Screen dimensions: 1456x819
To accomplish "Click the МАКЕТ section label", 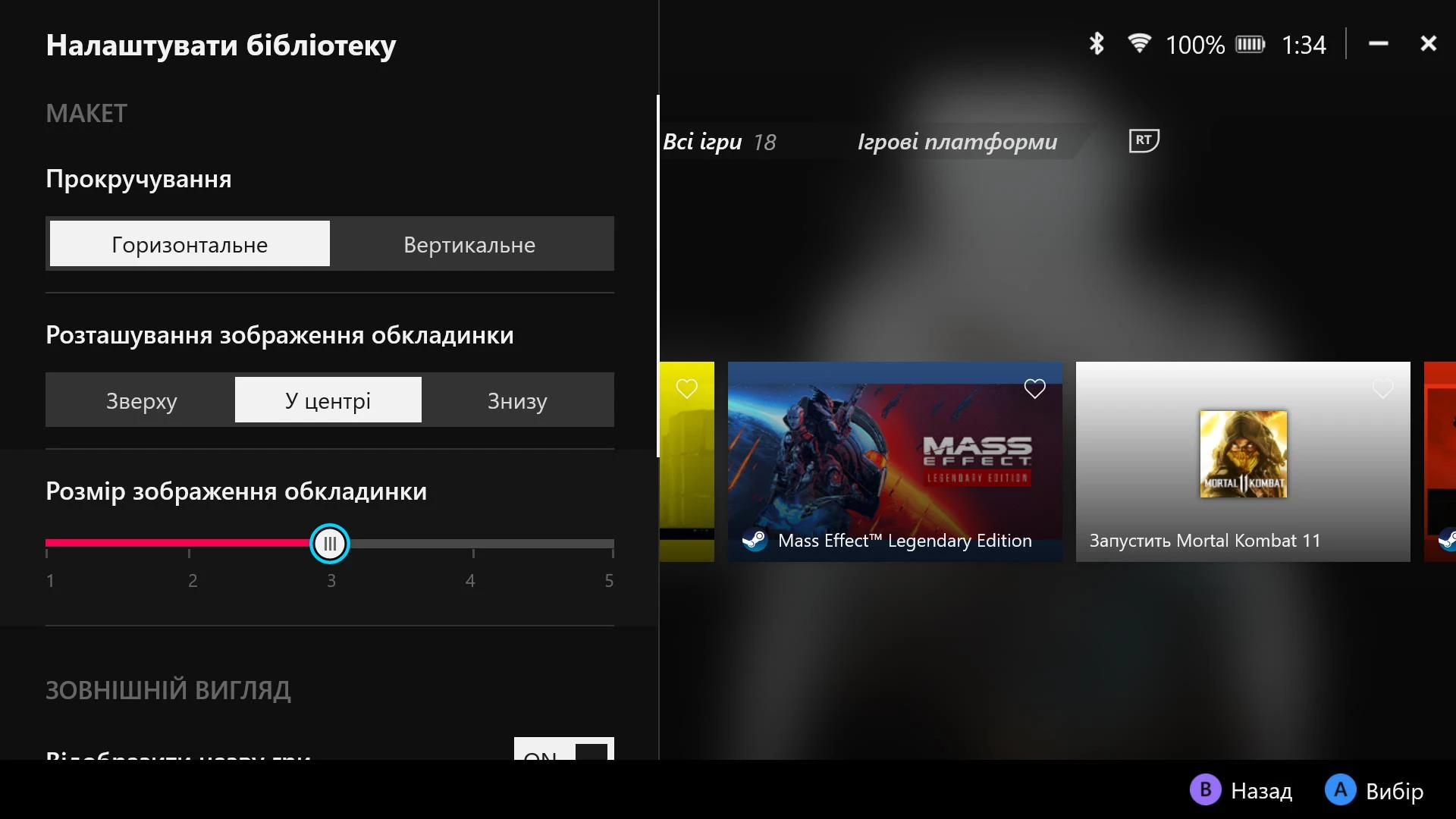I will 86,113.
